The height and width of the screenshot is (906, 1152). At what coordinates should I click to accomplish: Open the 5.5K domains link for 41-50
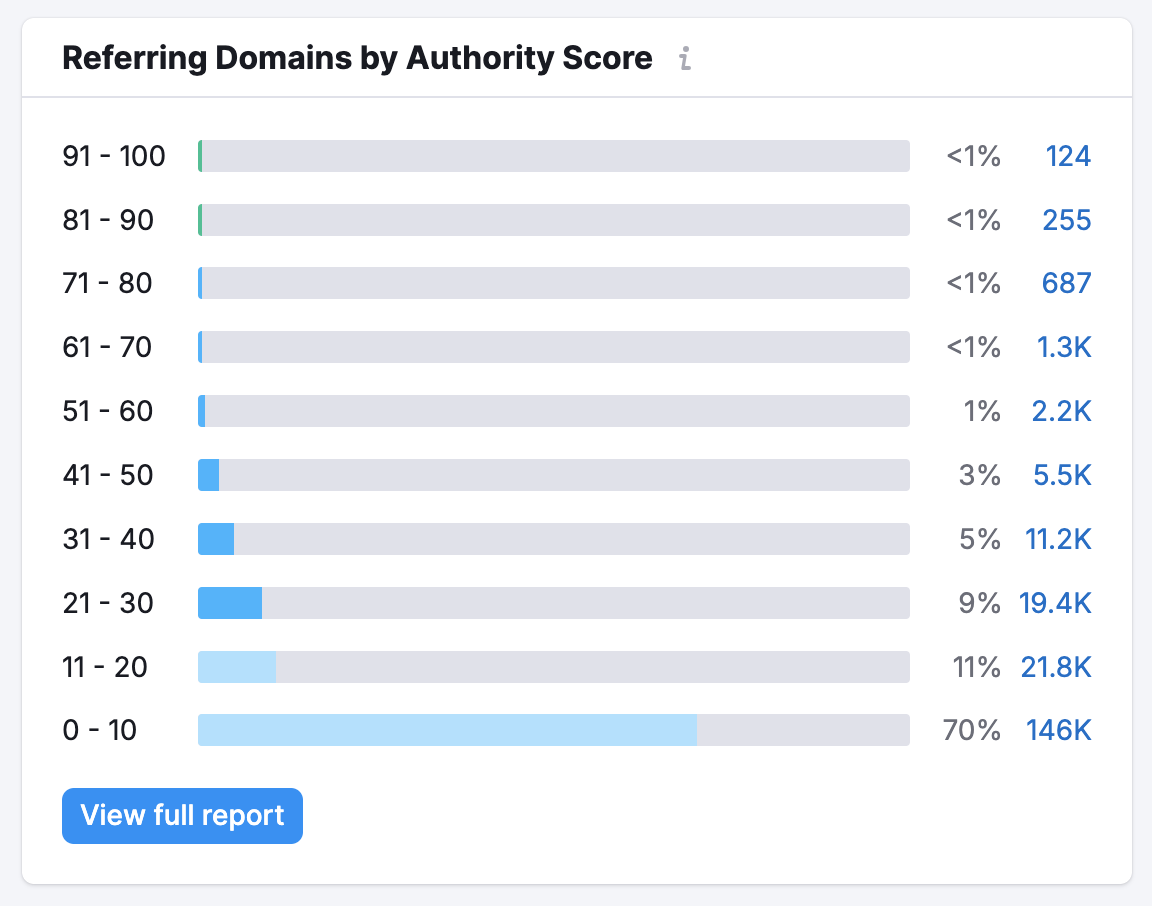[x=1061, y=475]
